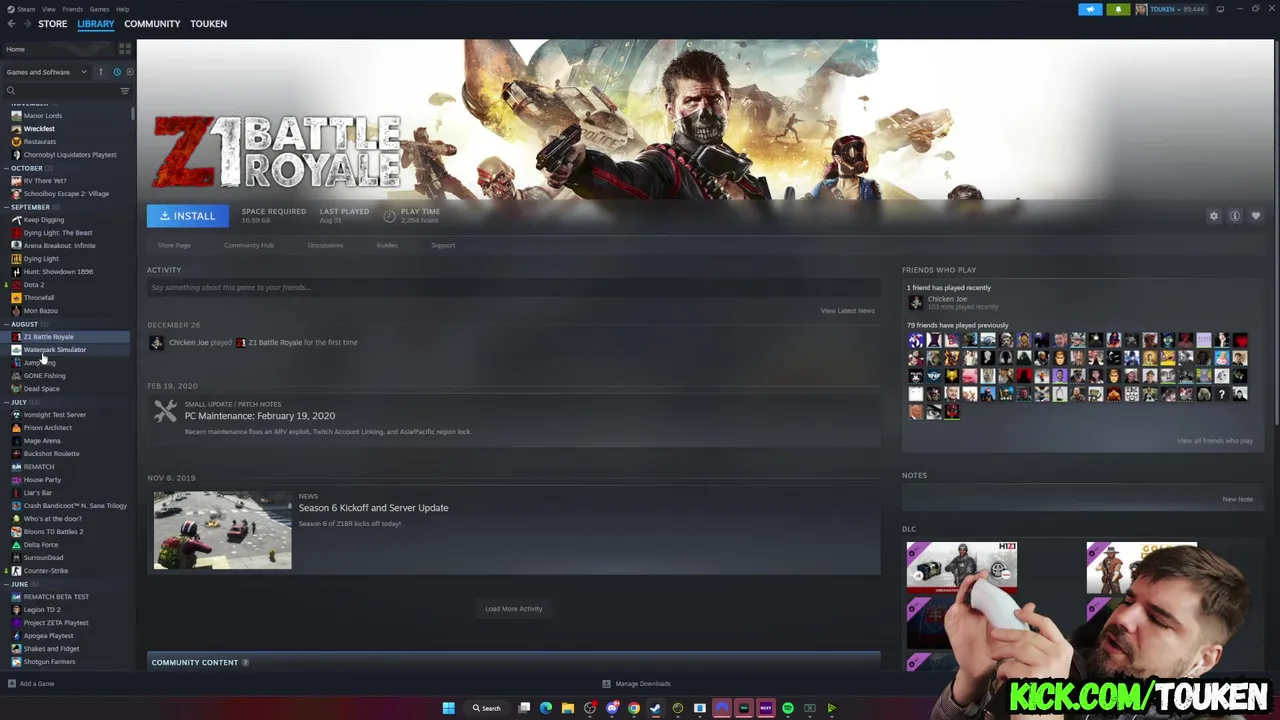Open Spotify from the taskbar

pos(788,708)
